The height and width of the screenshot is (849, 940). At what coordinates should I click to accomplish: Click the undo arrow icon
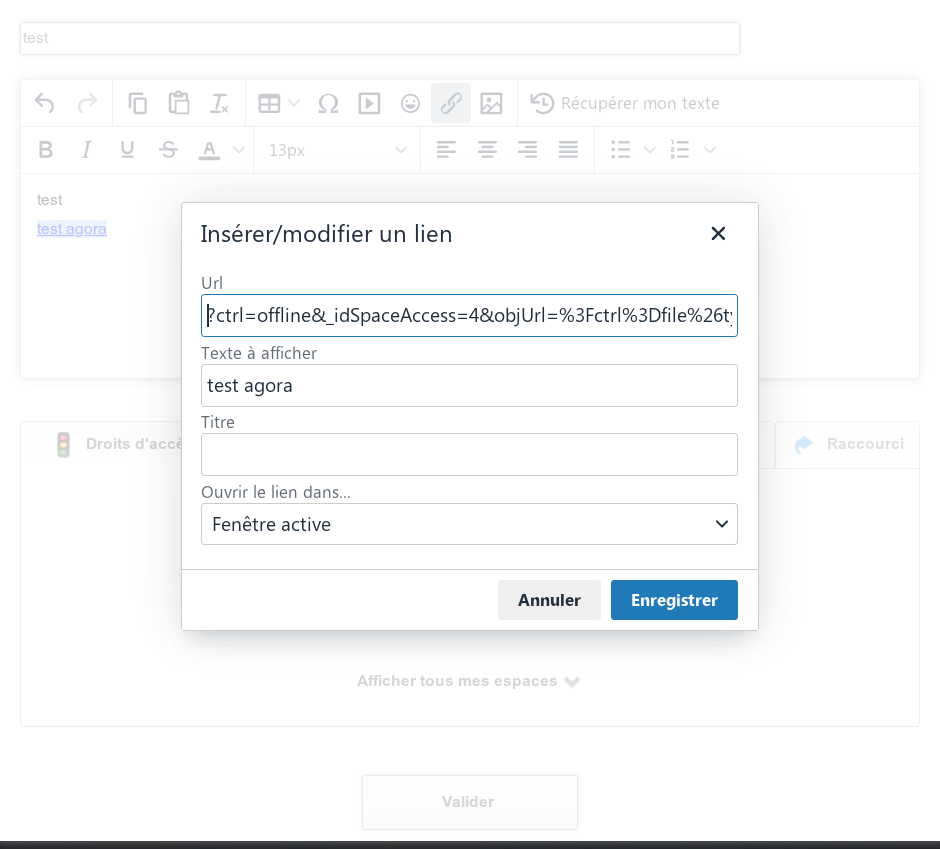tap(44, 103)
